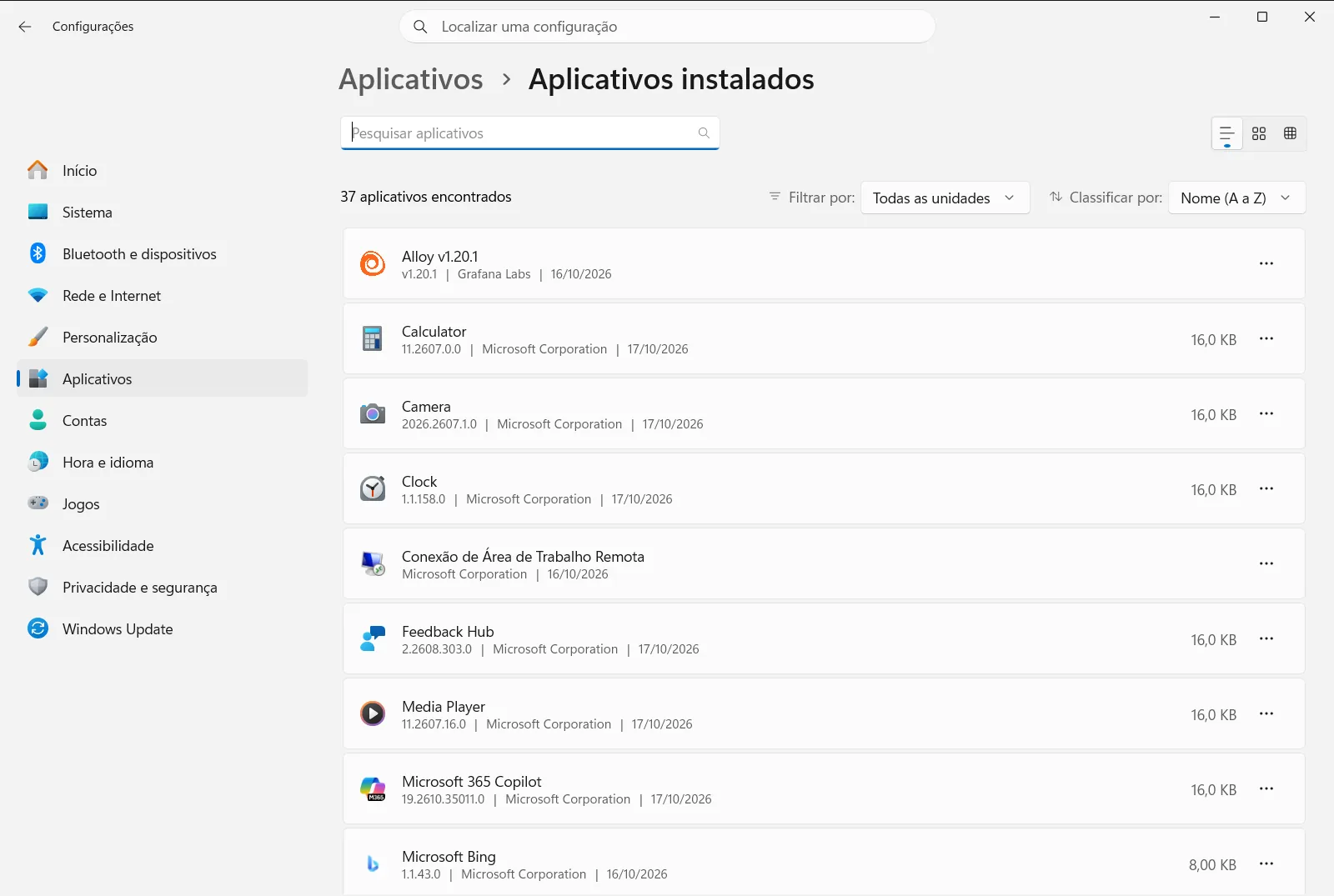Open more options for Conexão de Área de Trabalho Remota
1334x896 pixels.
[x=1266, y=563]
